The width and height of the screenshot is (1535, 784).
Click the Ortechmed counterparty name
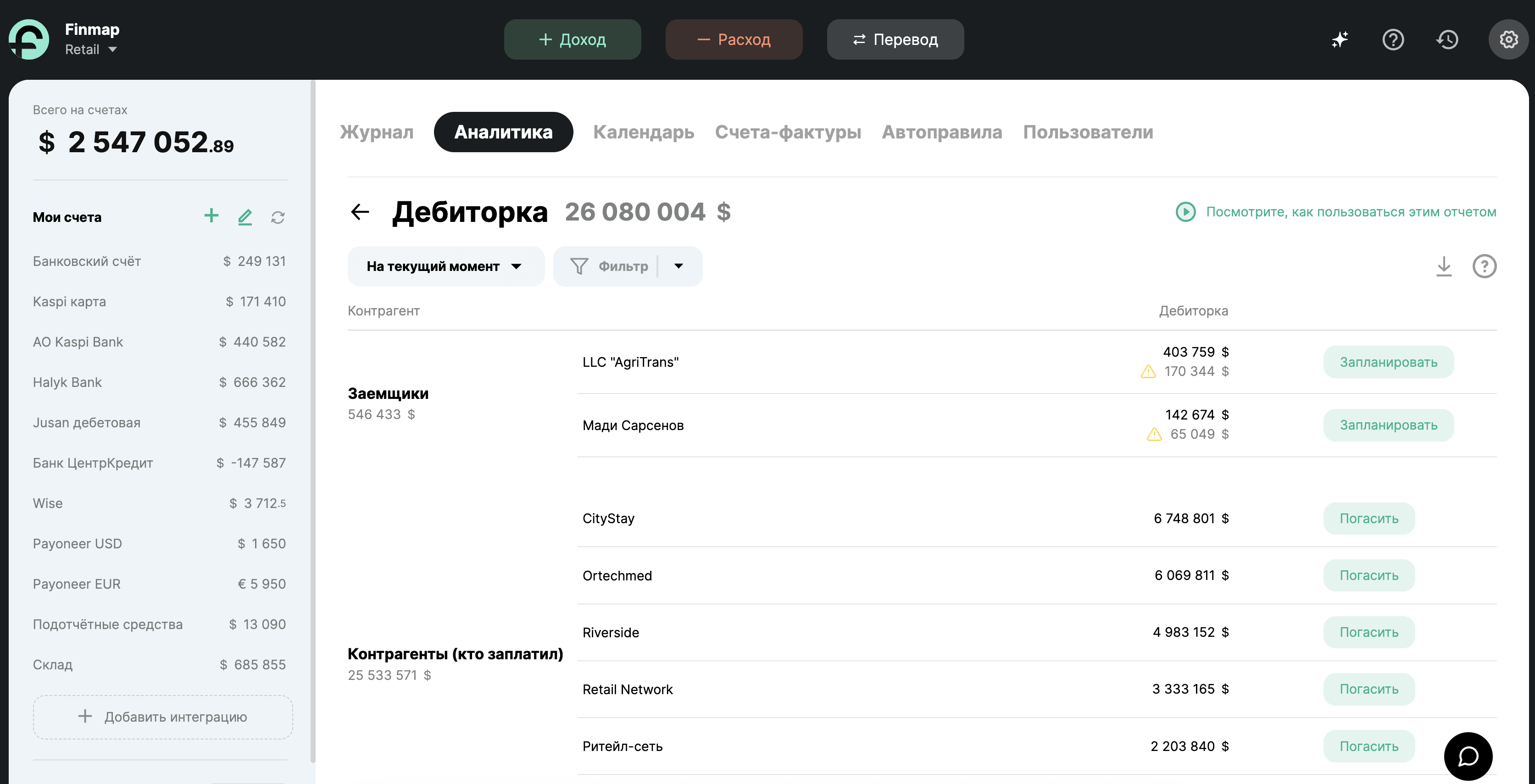coord(617,575)
